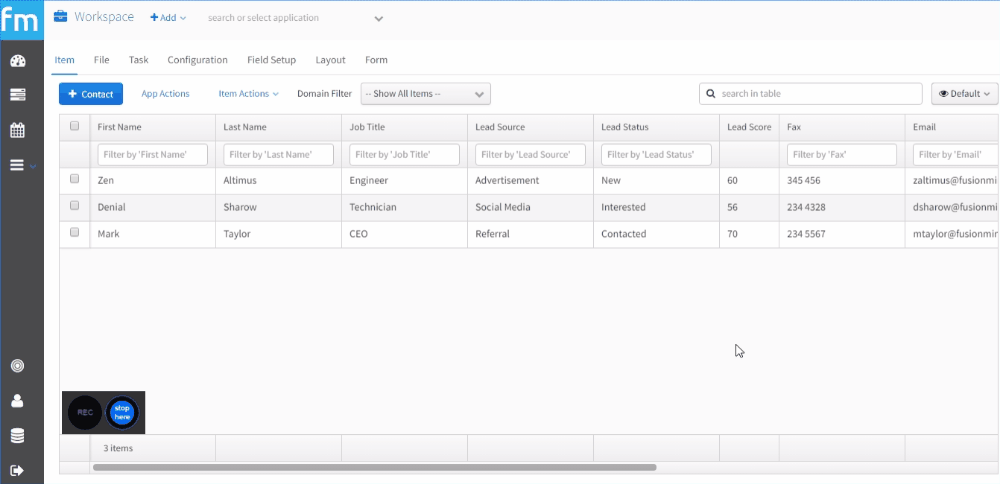Expand the Add dropdown
This screenshot has width=1000, height=484.
pos(168,18)
